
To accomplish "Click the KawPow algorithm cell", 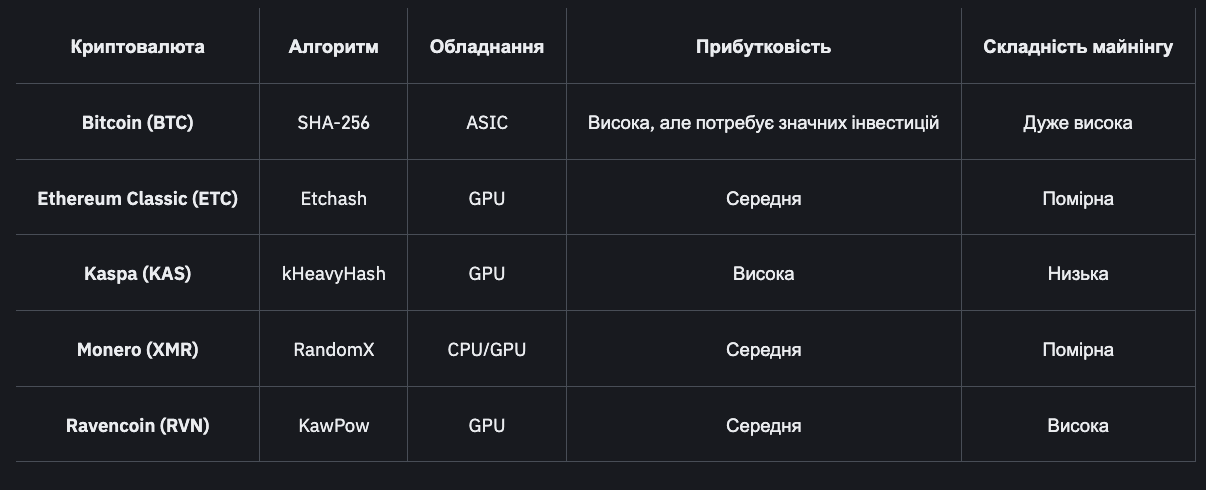I will [x=333, y=426].
